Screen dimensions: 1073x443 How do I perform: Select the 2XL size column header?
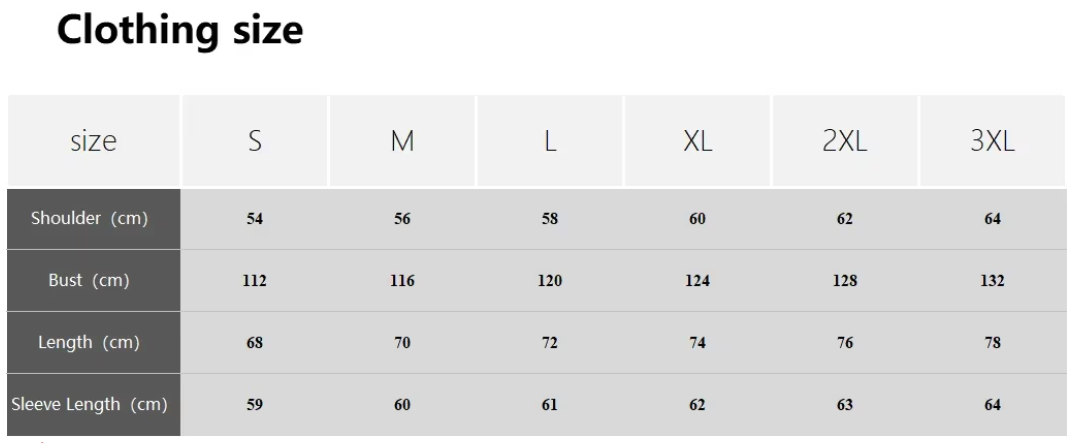845,140
